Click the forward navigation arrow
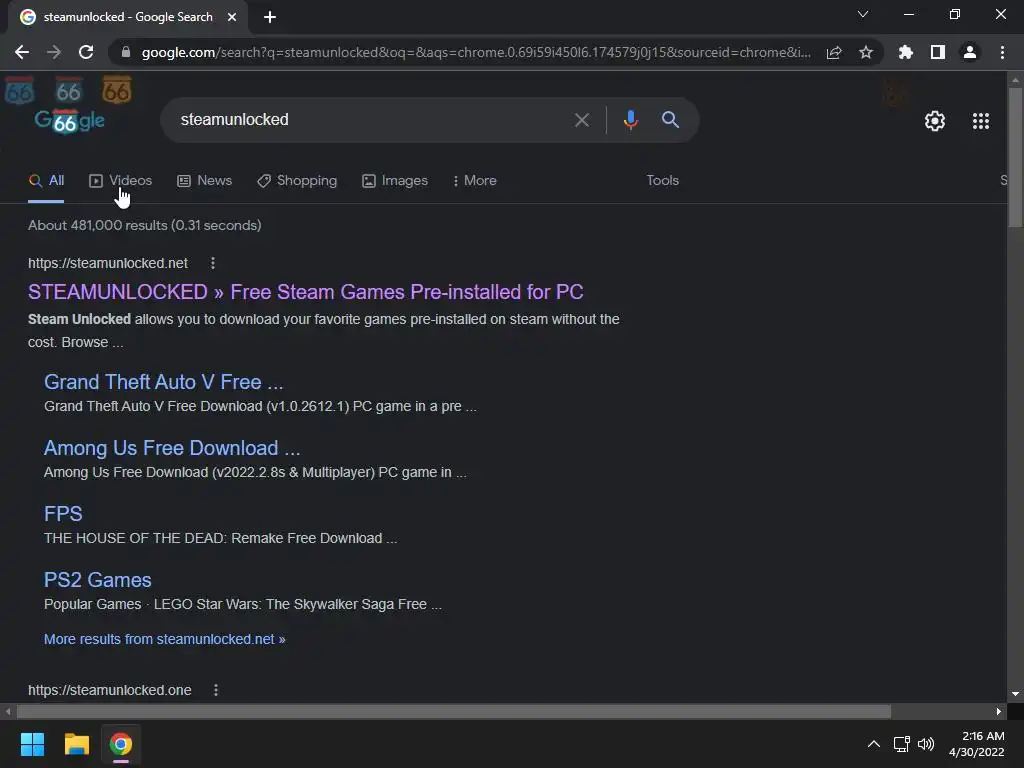 [x=54, y=52]
